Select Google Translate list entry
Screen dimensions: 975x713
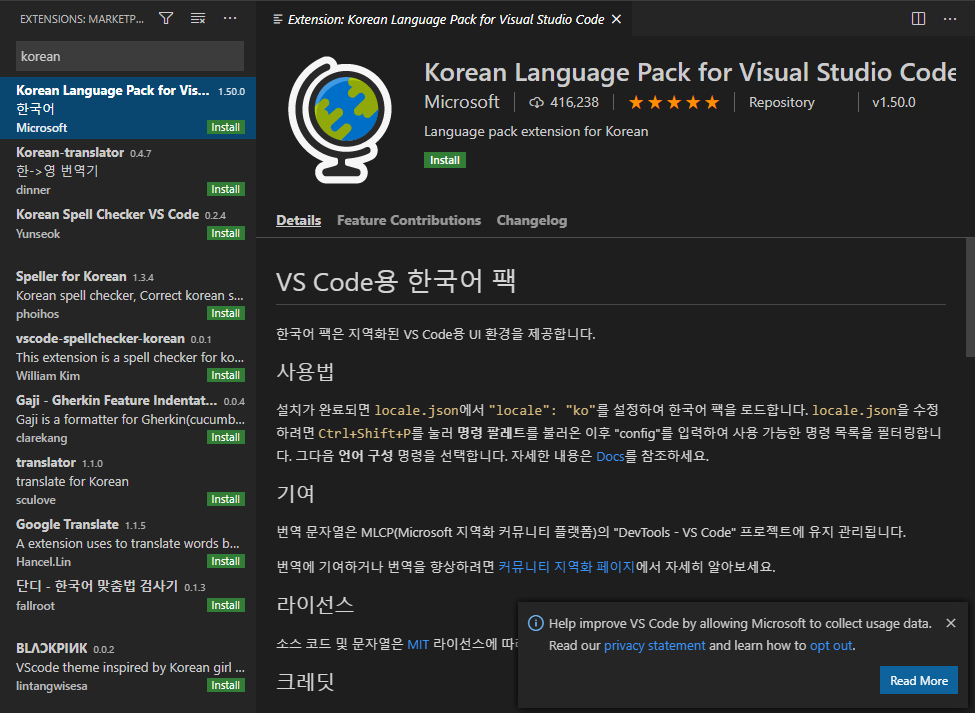[x=128, y=543]
